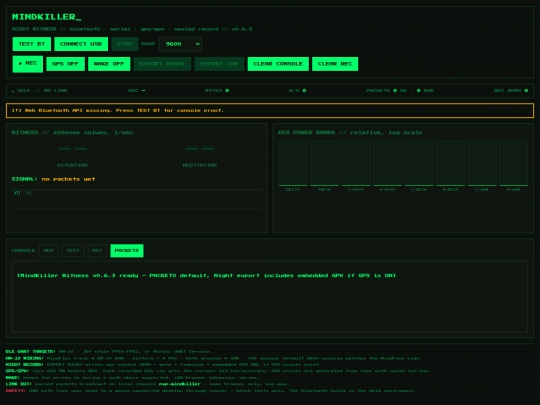The width and height of the screenshot is (540, 405).
Task: Click the EEG POWER BANDS panel heading
Action: [350, 133]
